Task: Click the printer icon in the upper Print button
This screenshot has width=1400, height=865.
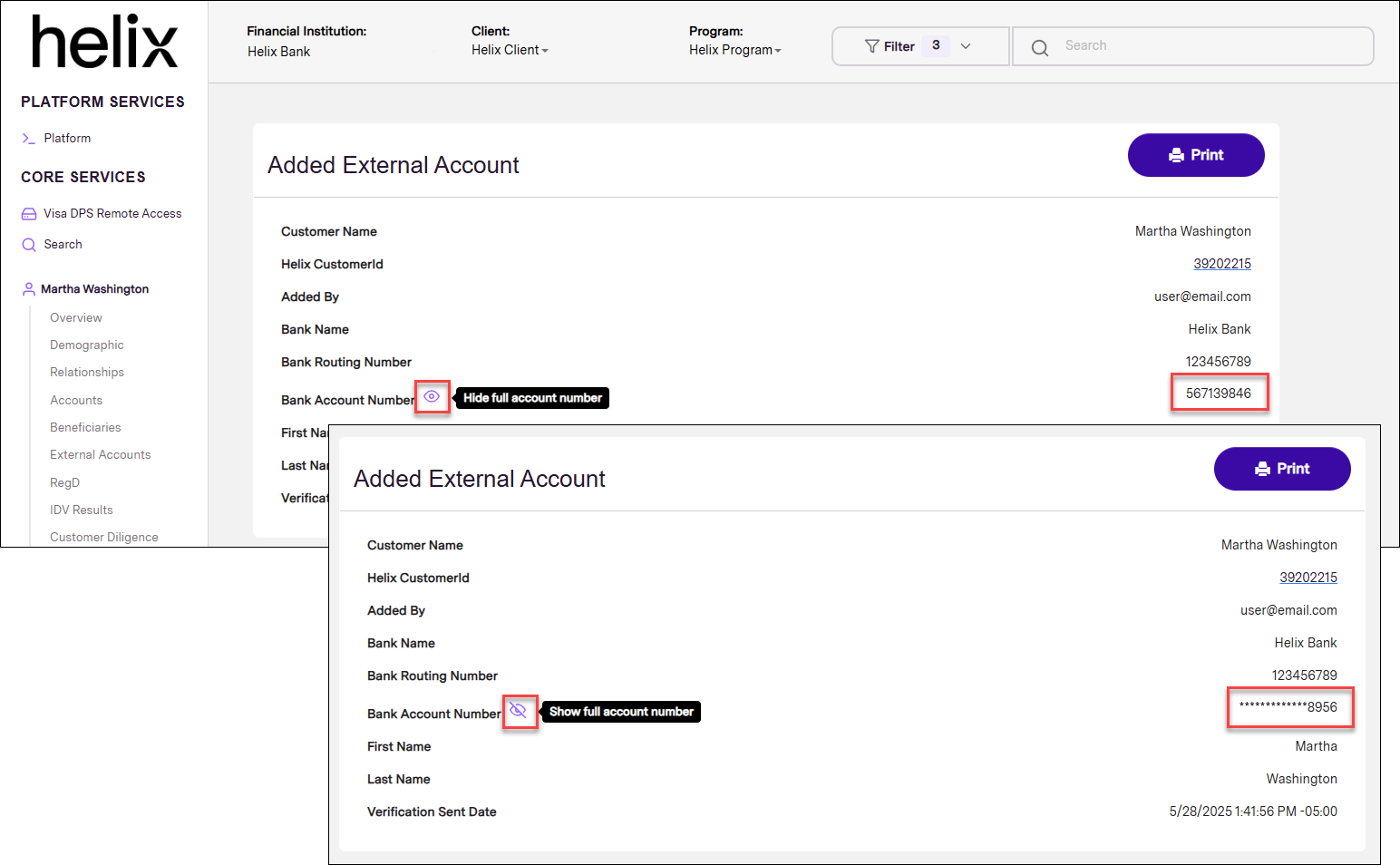Action: [x=1176, y=155]
